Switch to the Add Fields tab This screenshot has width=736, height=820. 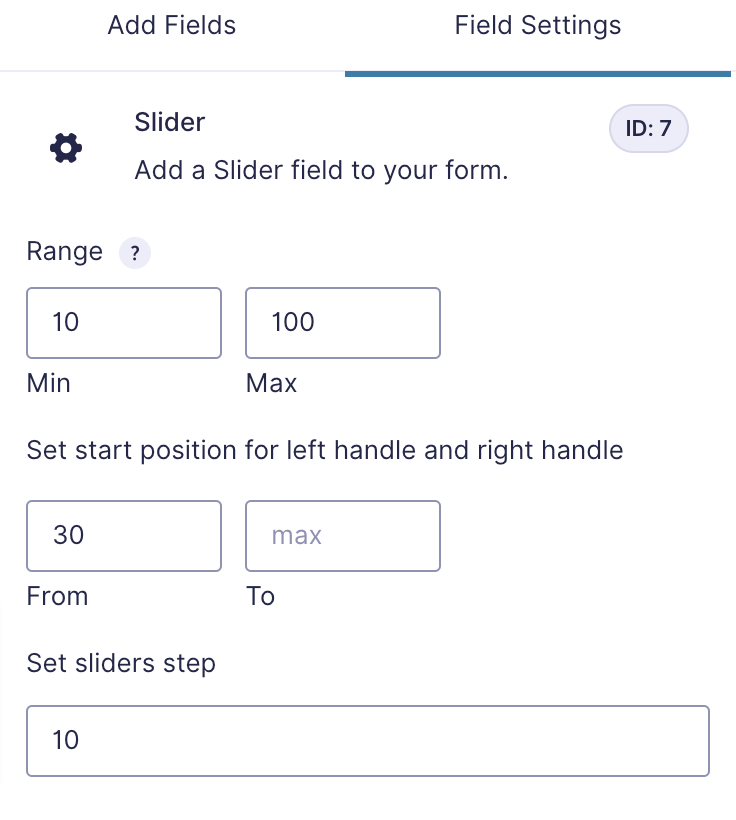coord(172,25)
